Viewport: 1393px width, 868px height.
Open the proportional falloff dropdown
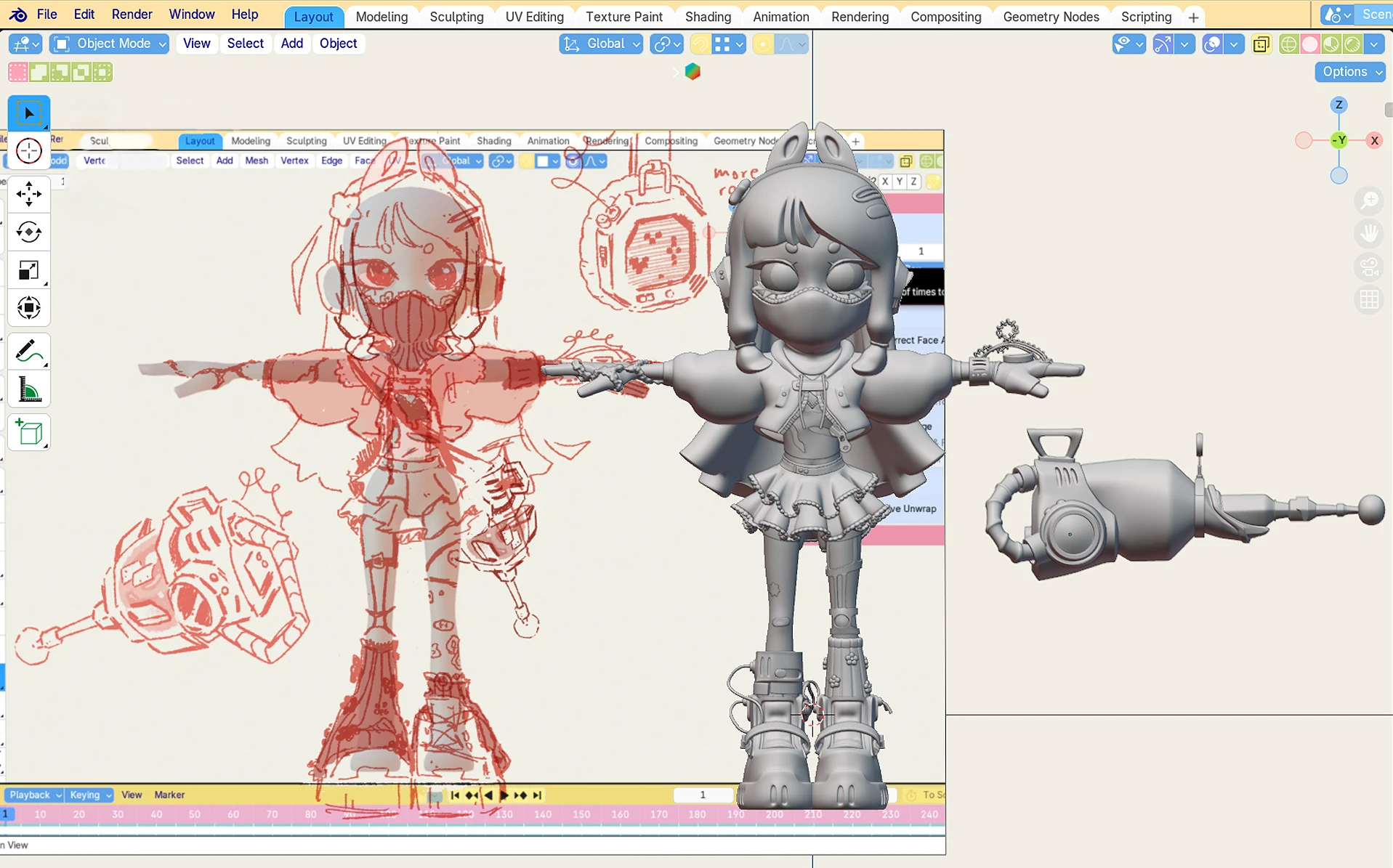coord(791,44)
